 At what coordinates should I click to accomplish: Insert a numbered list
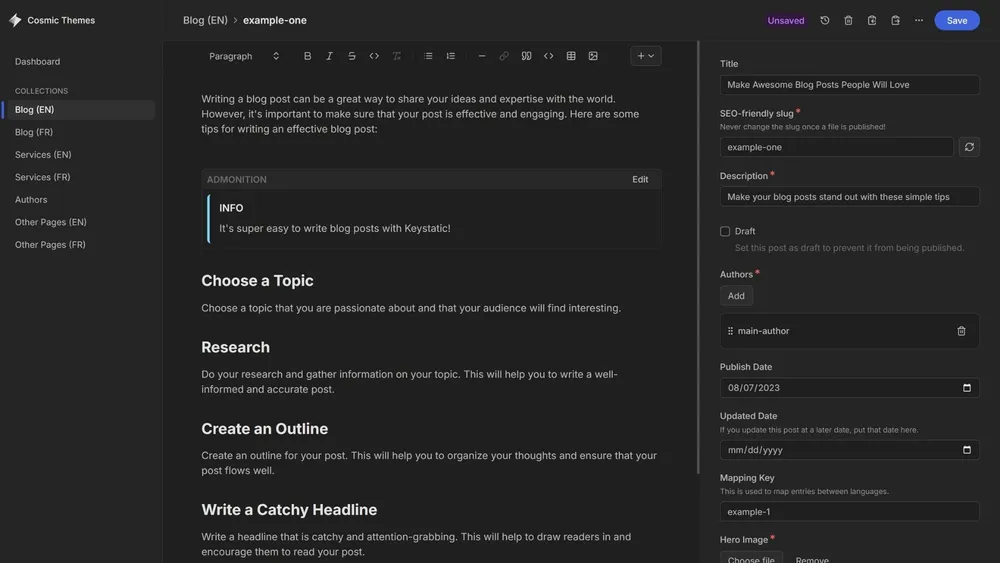pyautogui.click(x=450, y=56)
